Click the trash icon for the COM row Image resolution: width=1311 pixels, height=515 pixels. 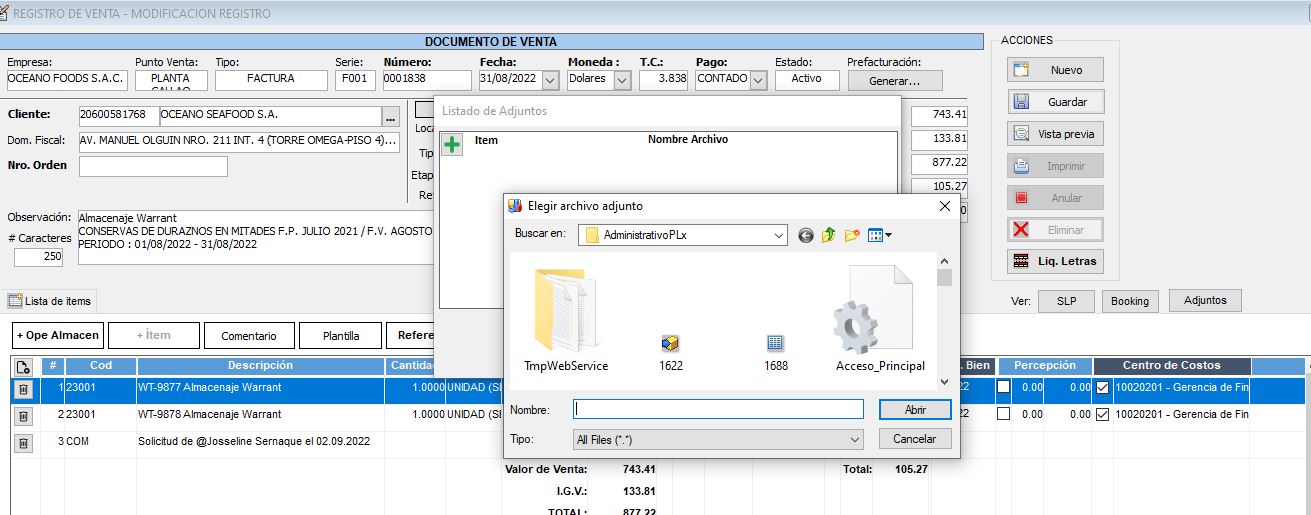coord(24,442)
